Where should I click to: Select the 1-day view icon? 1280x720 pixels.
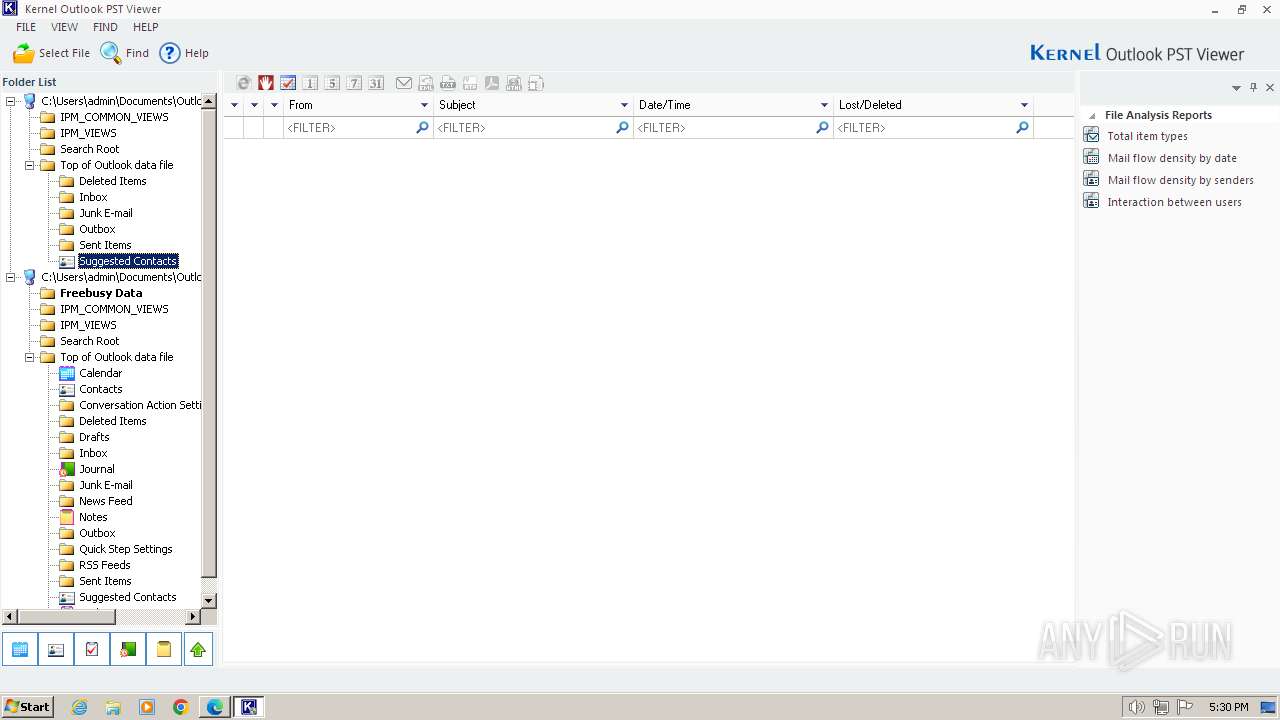[x=310, y=83]
